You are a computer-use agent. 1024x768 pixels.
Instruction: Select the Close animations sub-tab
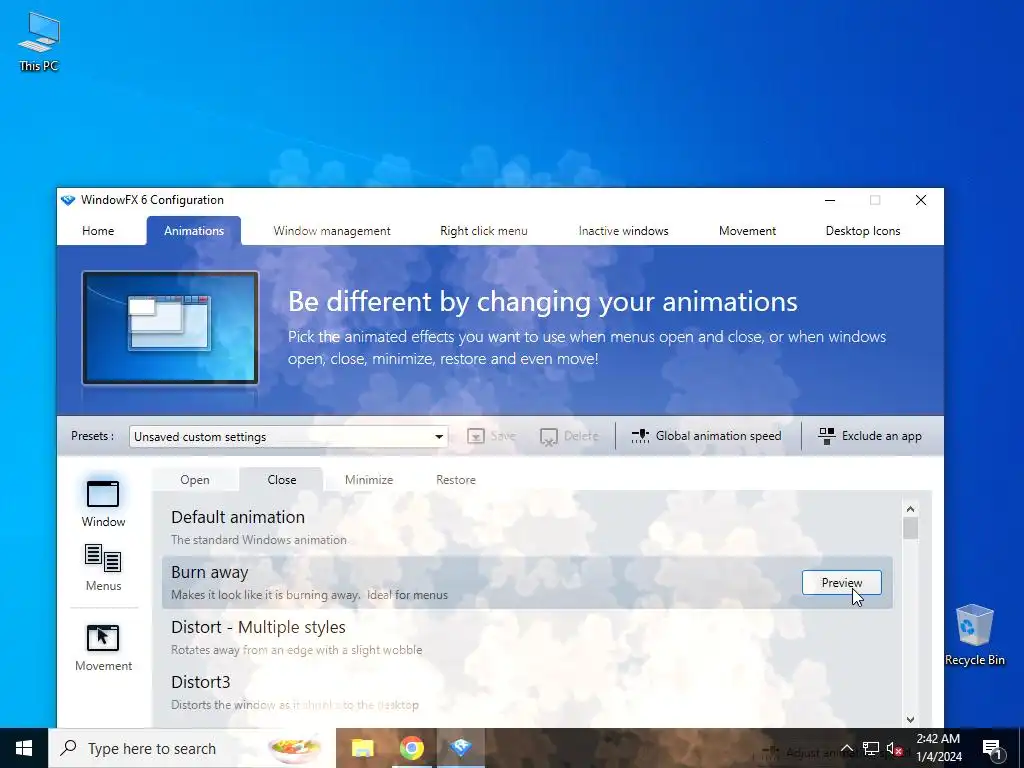point(281,480)
